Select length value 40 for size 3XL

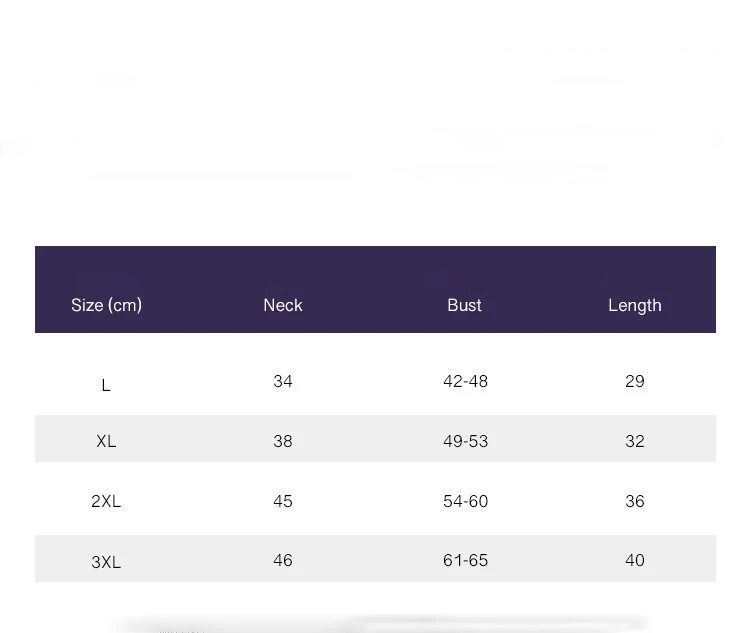[x=635, y=560]
